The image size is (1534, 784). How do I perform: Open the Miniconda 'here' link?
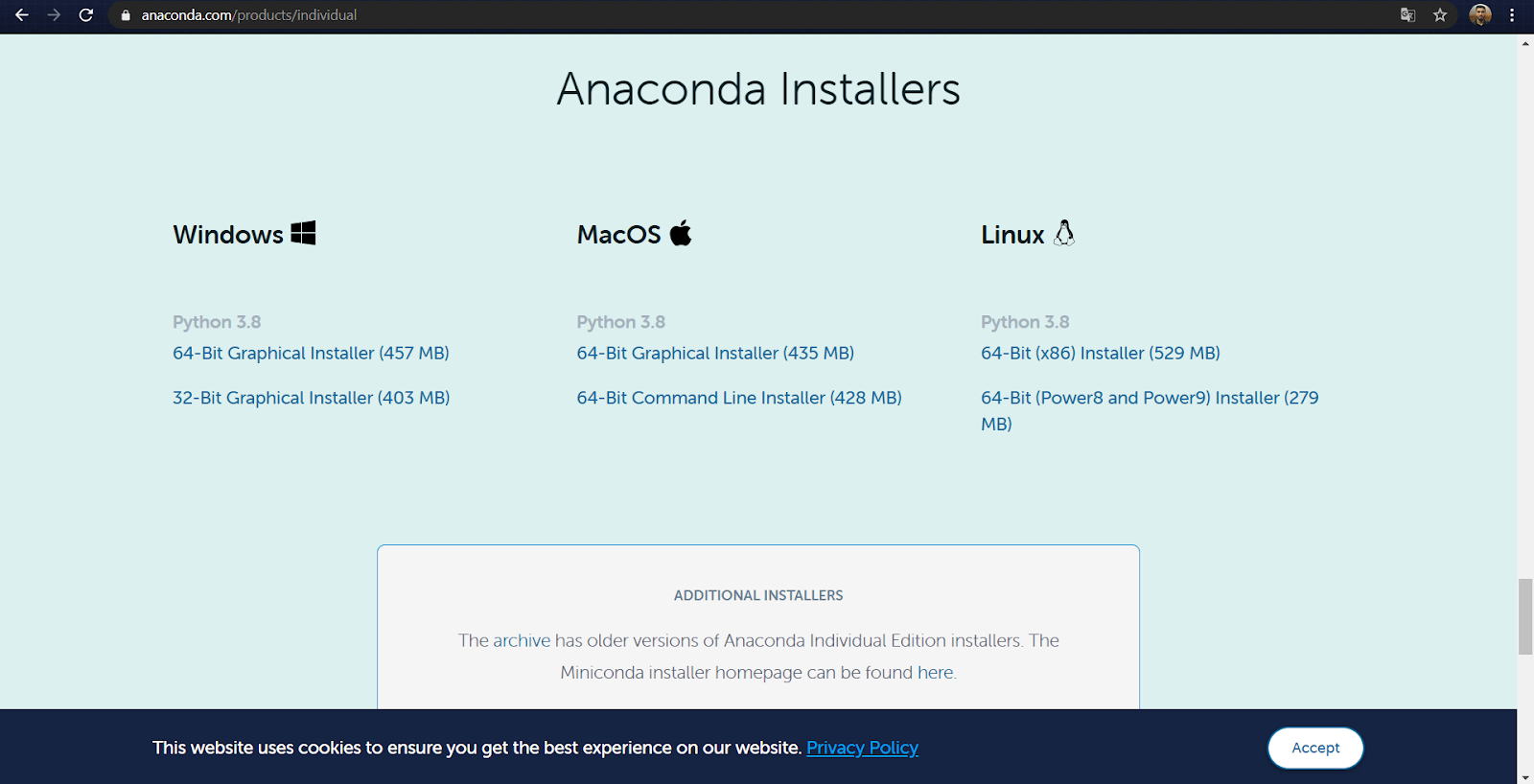click(935, 673)
